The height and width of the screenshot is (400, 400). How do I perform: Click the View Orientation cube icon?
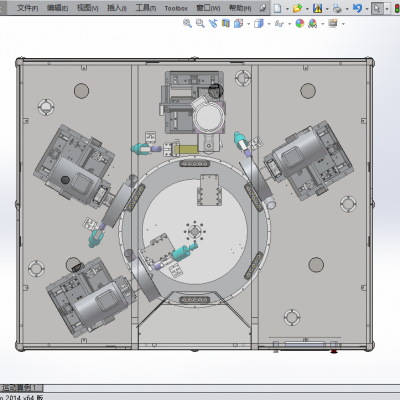point(238,23)
